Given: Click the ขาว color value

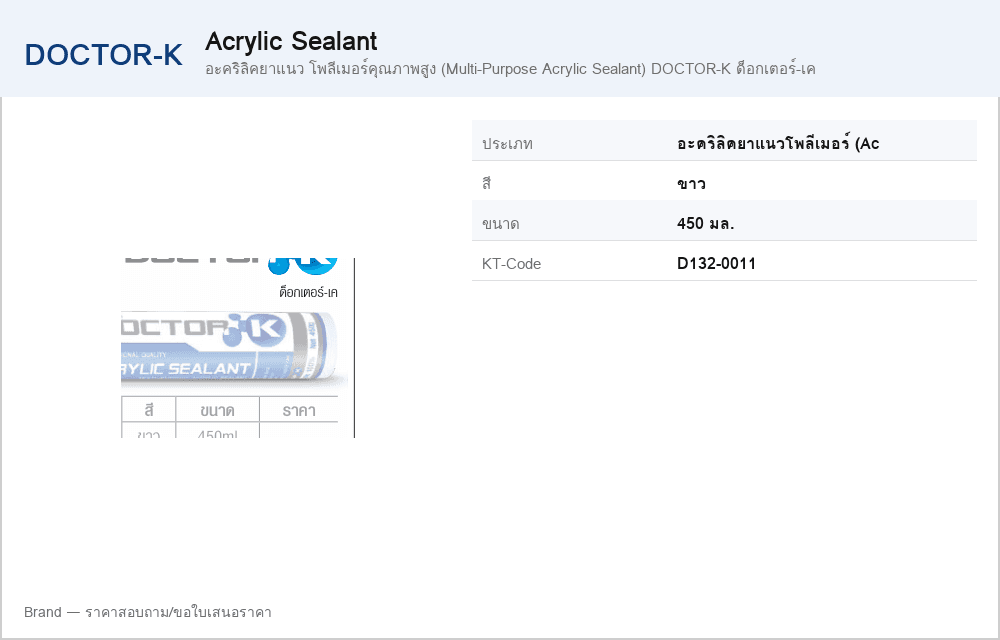Looking at the screenshot, I should point(691,184).
